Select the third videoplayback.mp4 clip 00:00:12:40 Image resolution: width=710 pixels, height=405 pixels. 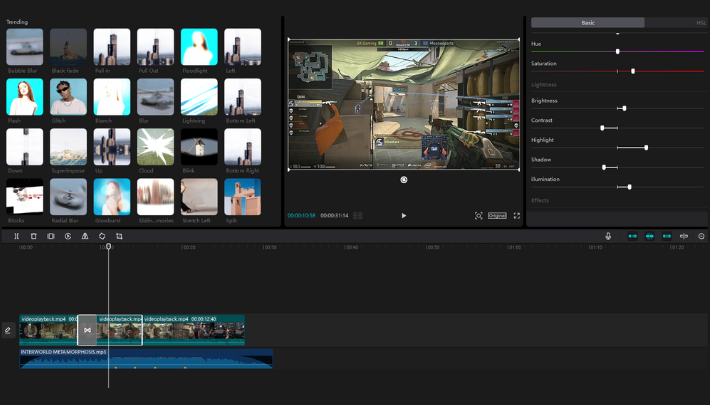pos(194,330)
